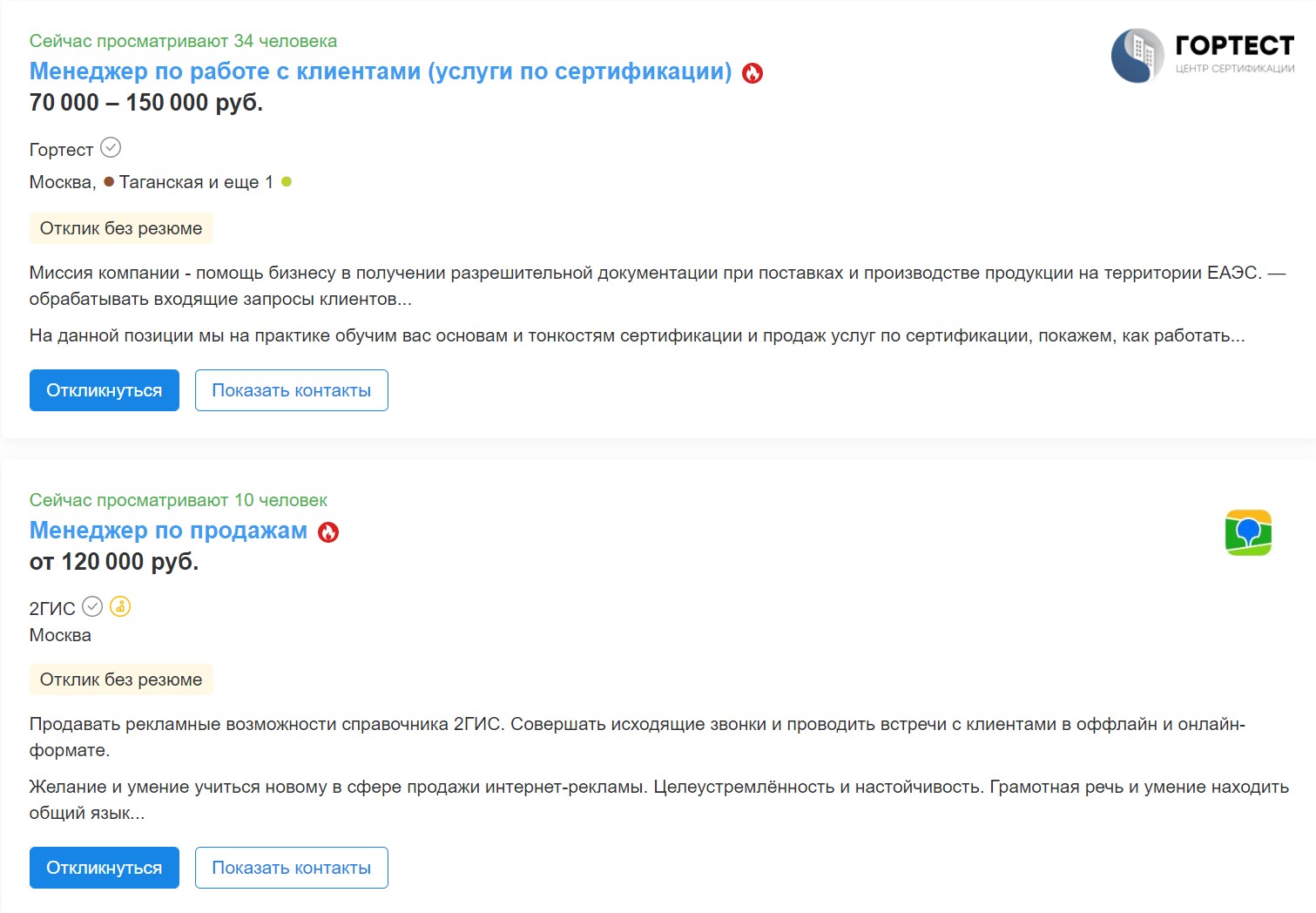The height and width of the screenshot is (913, 1316).
Task: Click the verified checkmark icon next to 2ГИС
Action: click(92, 606)
